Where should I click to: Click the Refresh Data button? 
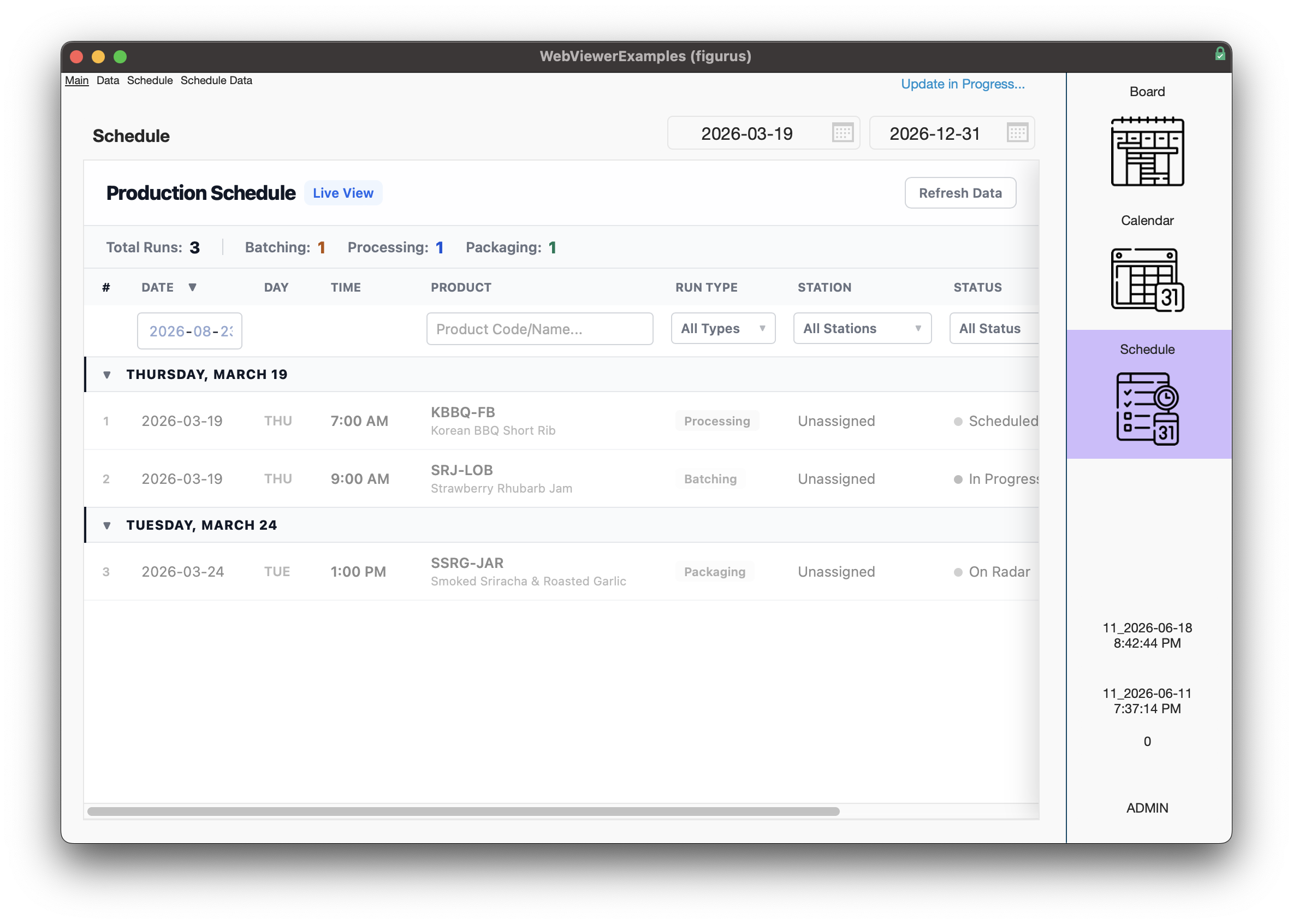click(960, 193)
